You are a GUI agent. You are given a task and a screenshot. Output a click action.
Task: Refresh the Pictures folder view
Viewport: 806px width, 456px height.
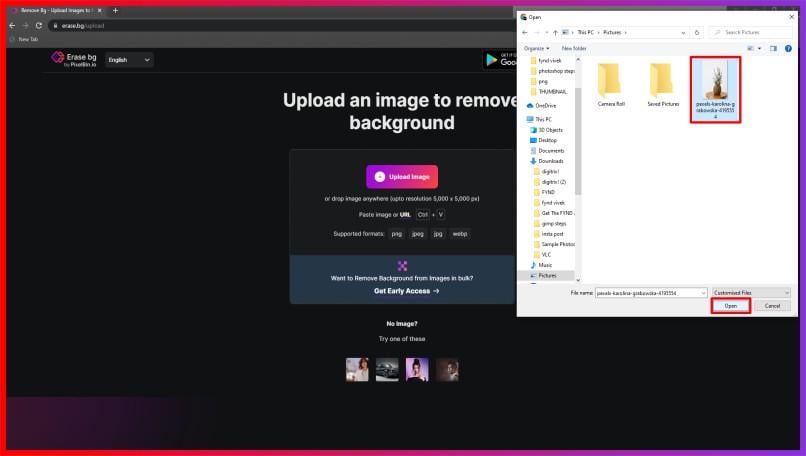pos(697,32)
